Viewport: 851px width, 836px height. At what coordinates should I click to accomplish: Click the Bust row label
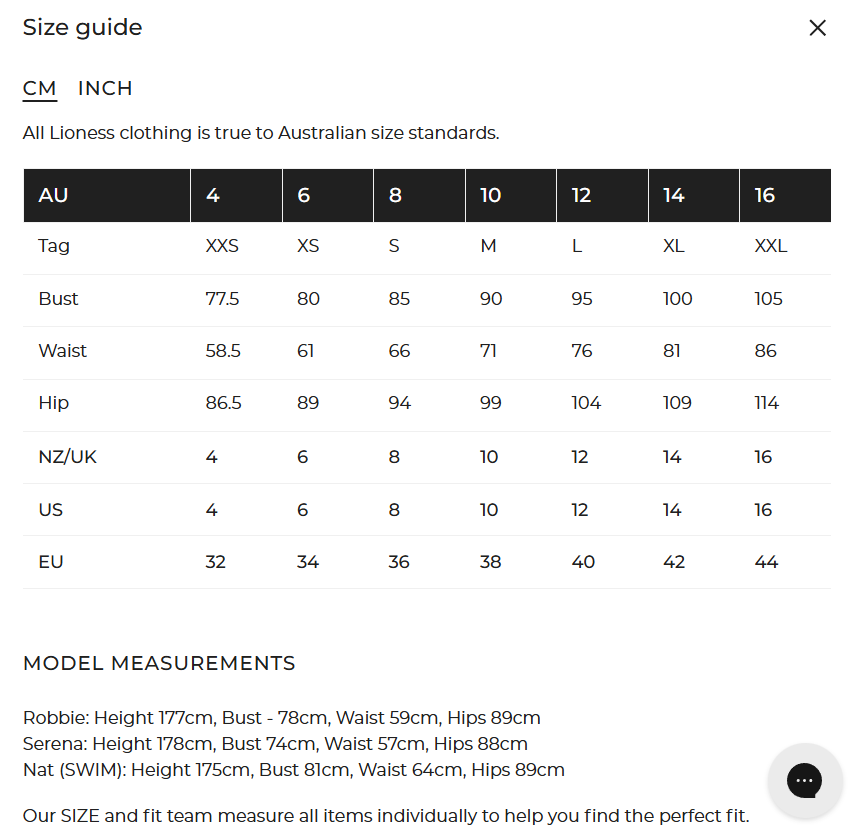coord(58,299)
